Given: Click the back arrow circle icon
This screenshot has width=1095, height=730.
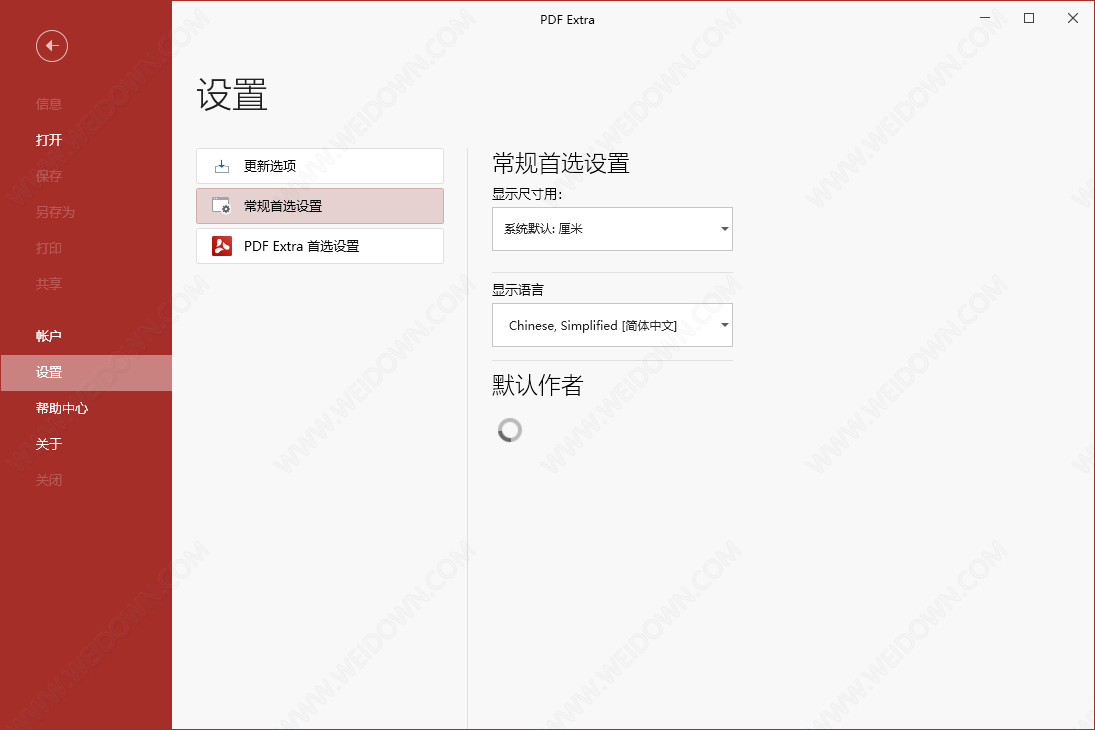Looking at the screenshot, I should click(x=52, y=46).
